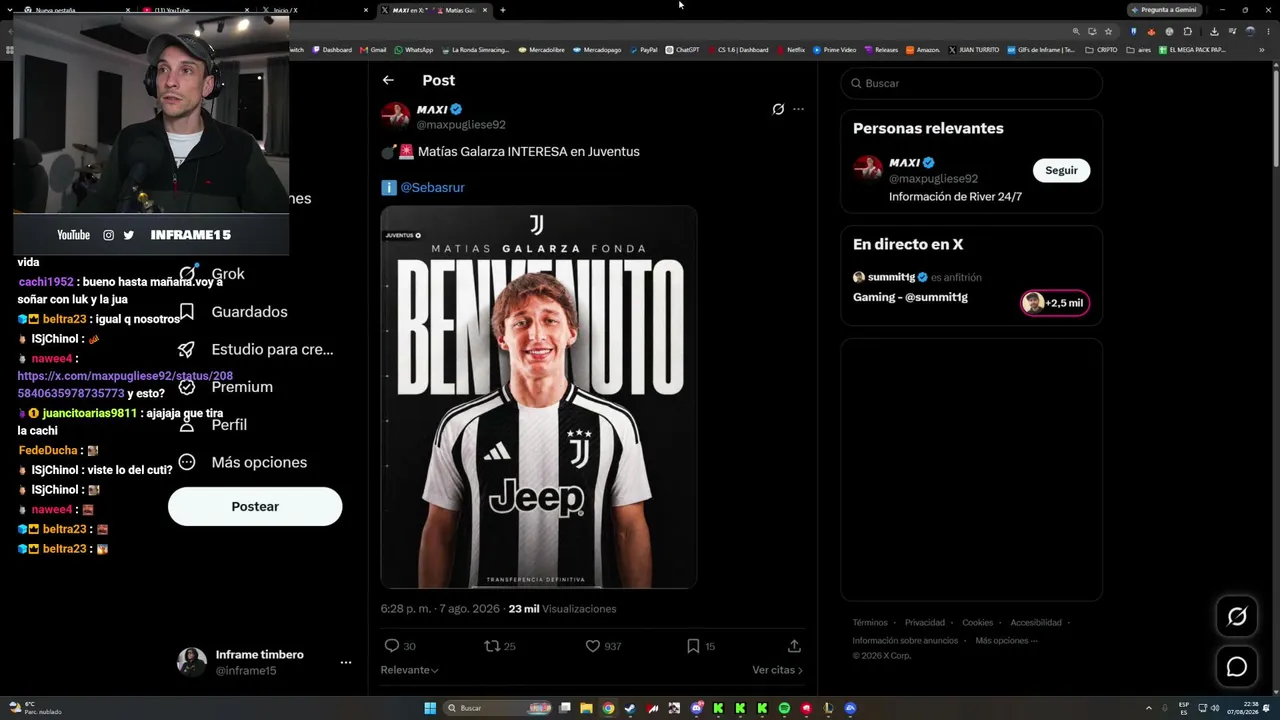The width and height of the screenshot is (1280, 720).
Task: Repost the post with 25 reposts
Action: click(x=491, y=646)
